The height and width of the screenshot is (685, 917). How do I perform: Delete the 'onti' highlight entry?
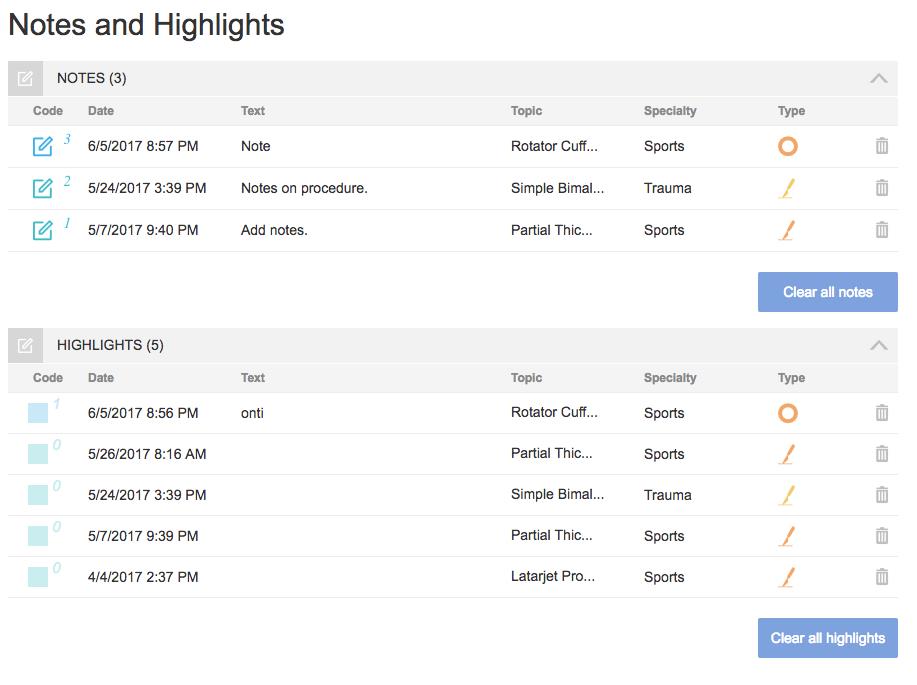coord(882,413)
